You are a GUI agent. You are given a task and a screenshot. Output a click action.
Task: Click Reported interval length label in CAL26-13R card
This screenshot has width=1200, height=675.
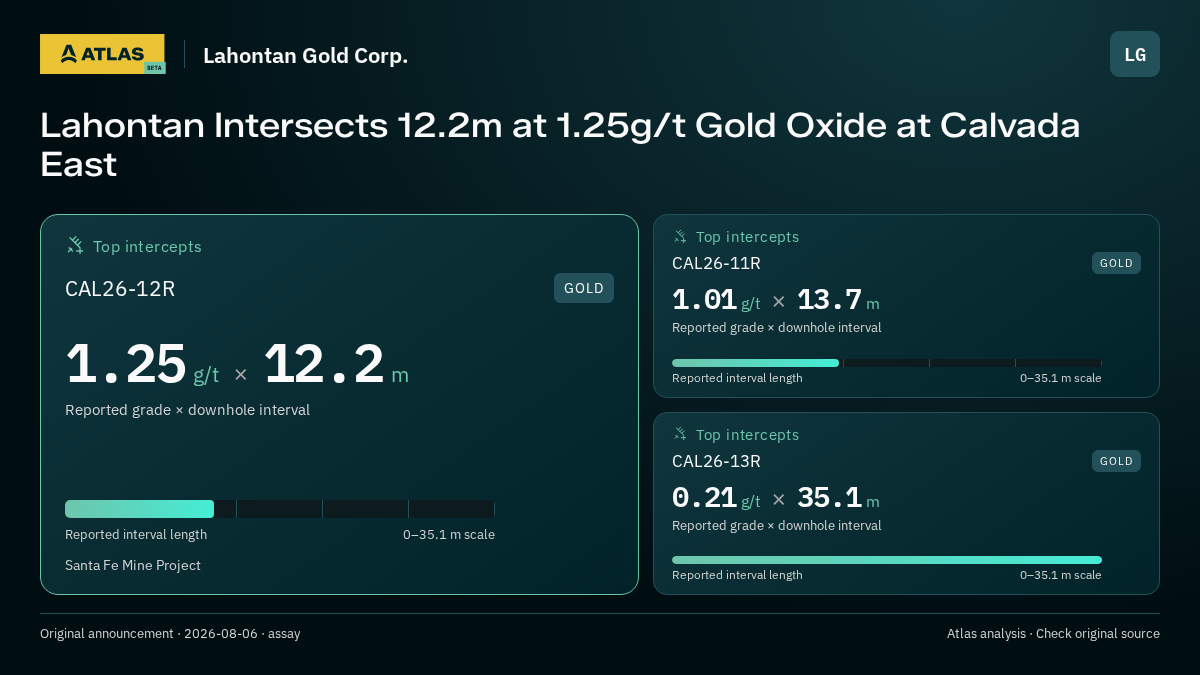(x=737, y=575)
